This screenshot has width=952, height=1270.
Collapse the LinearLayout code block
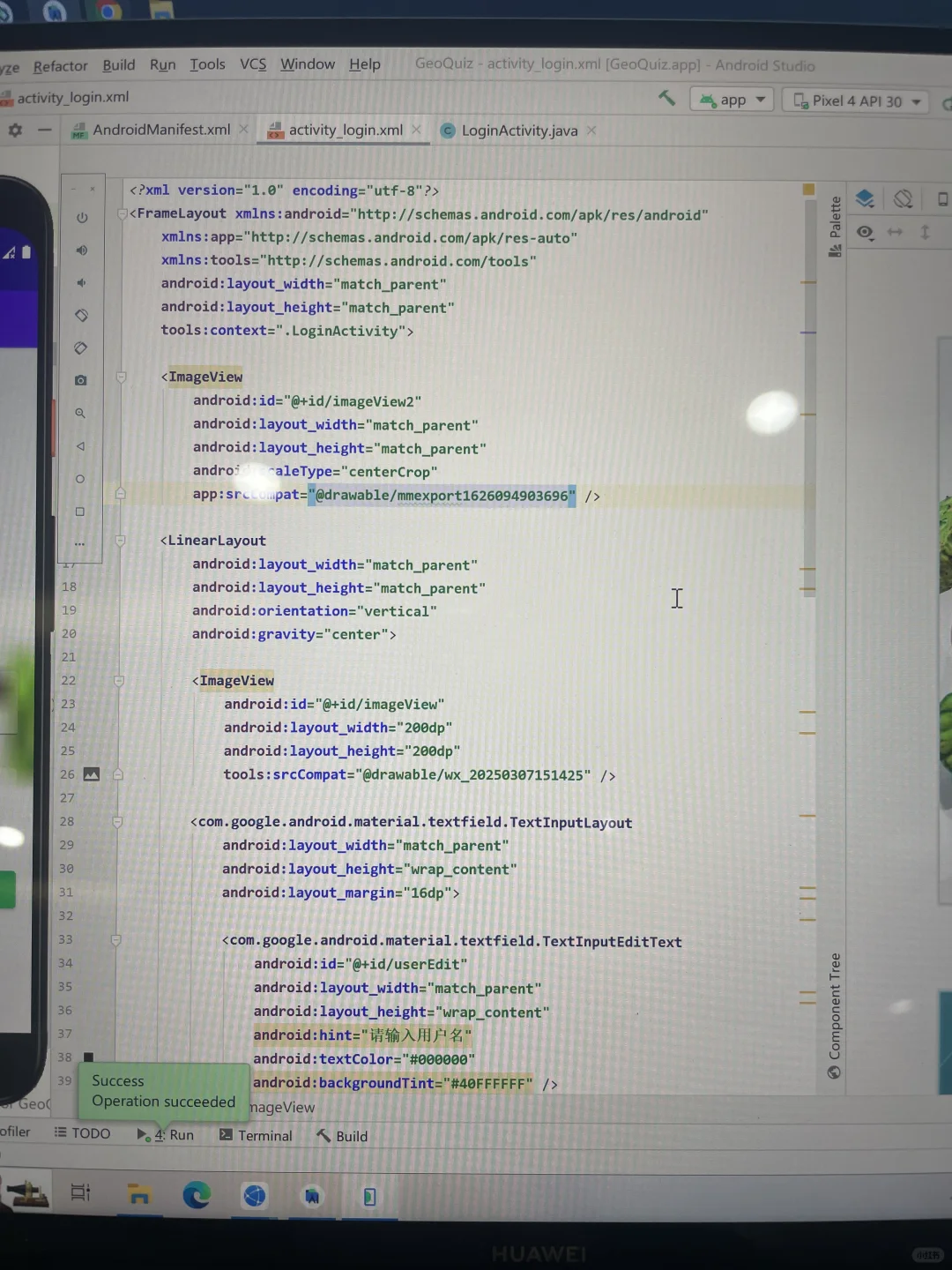121,540
